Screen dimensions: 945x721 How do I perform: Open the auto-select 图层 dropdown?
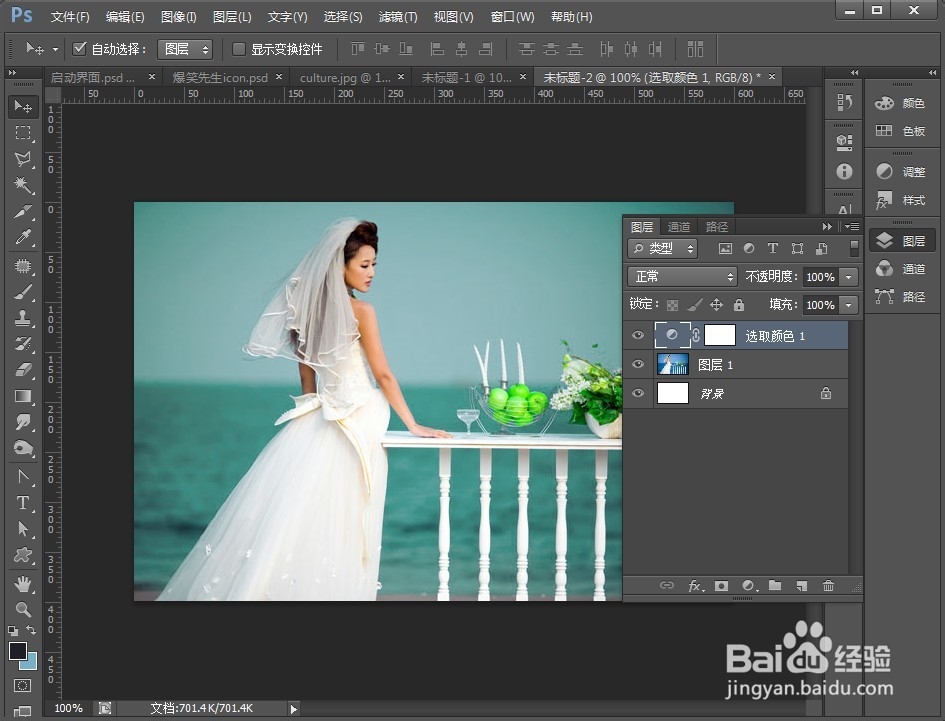185,49
